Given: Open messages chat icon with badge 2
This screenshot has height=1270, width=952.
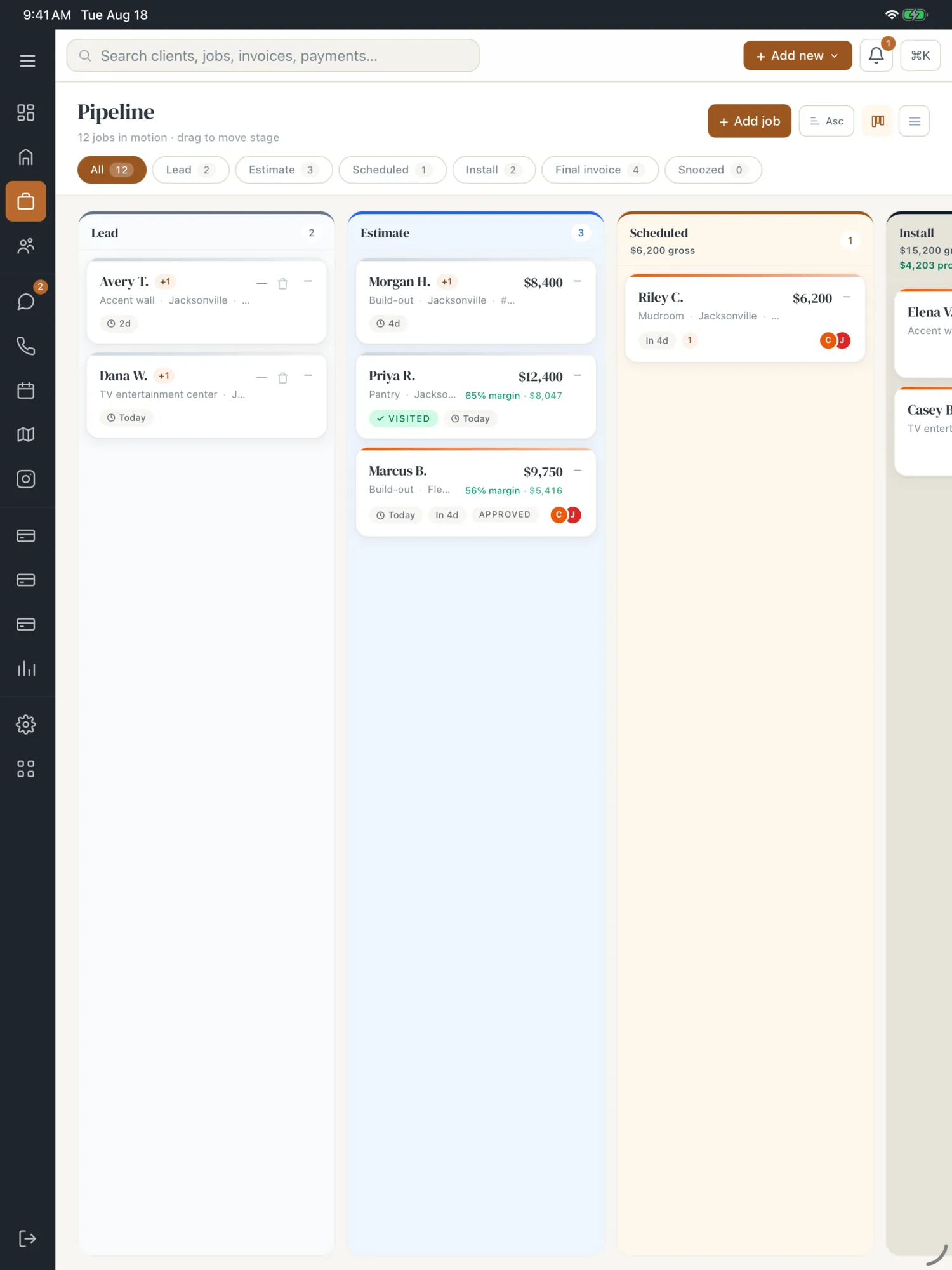Looking at the screenshot, I should (x=26, y=301).
